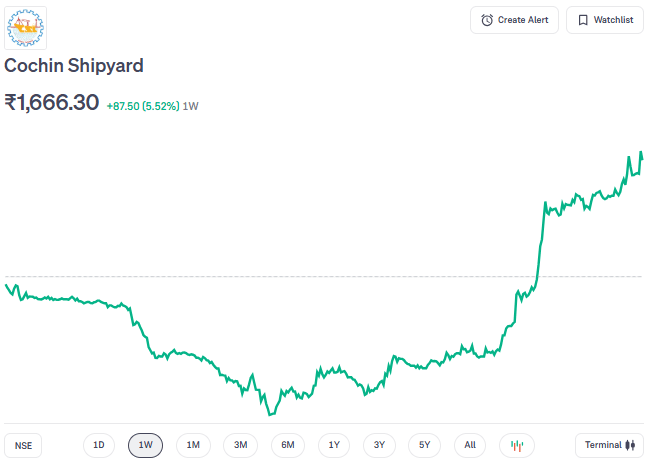Click the ₹1,666.30 current price
Viewport: 653px width, 470px height.
(52, 103)
